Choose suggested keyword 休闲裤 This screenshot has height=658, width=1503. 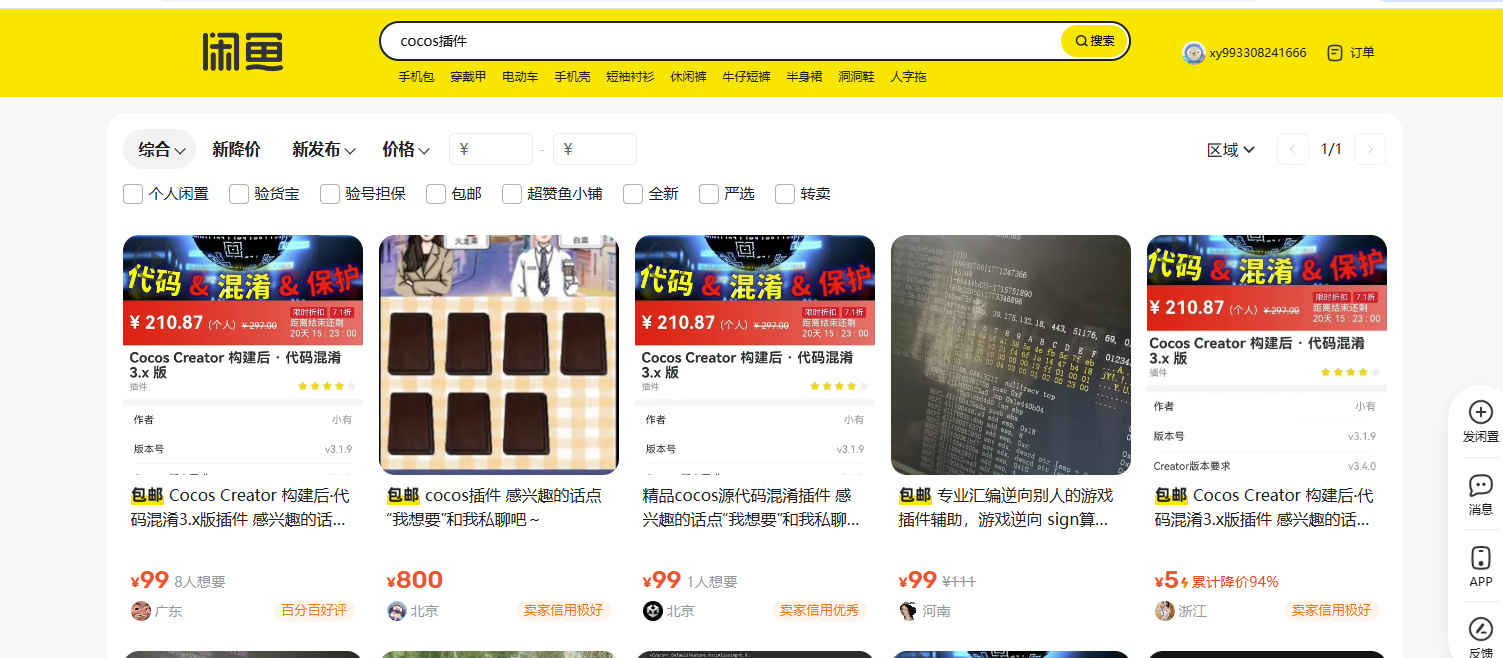pos(688,77)
